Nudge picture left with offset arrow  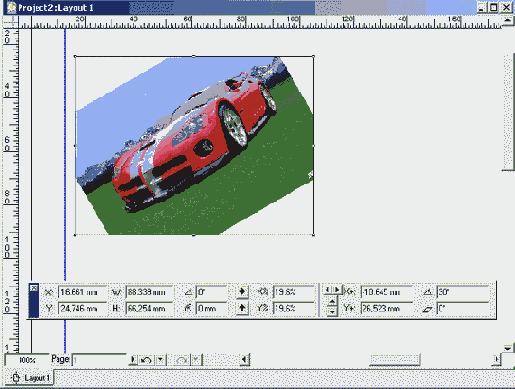328,290
